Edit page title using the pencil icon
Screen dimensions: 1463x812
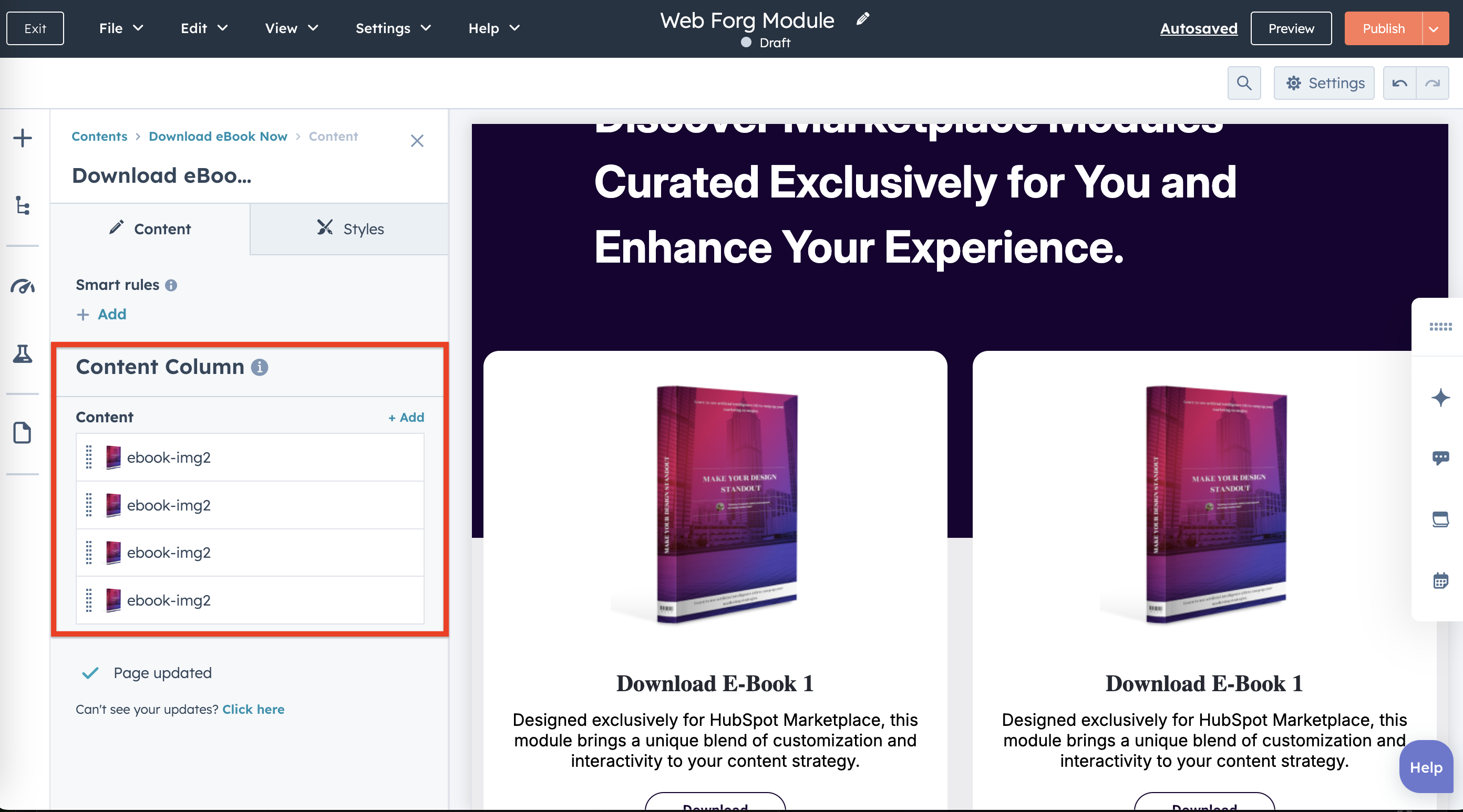(x=863, y=19)
